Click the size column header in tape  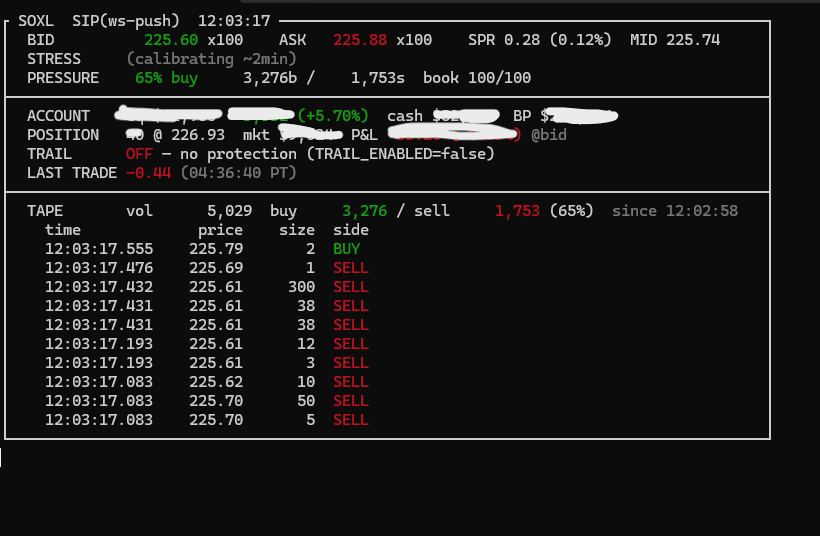point(297,230)
